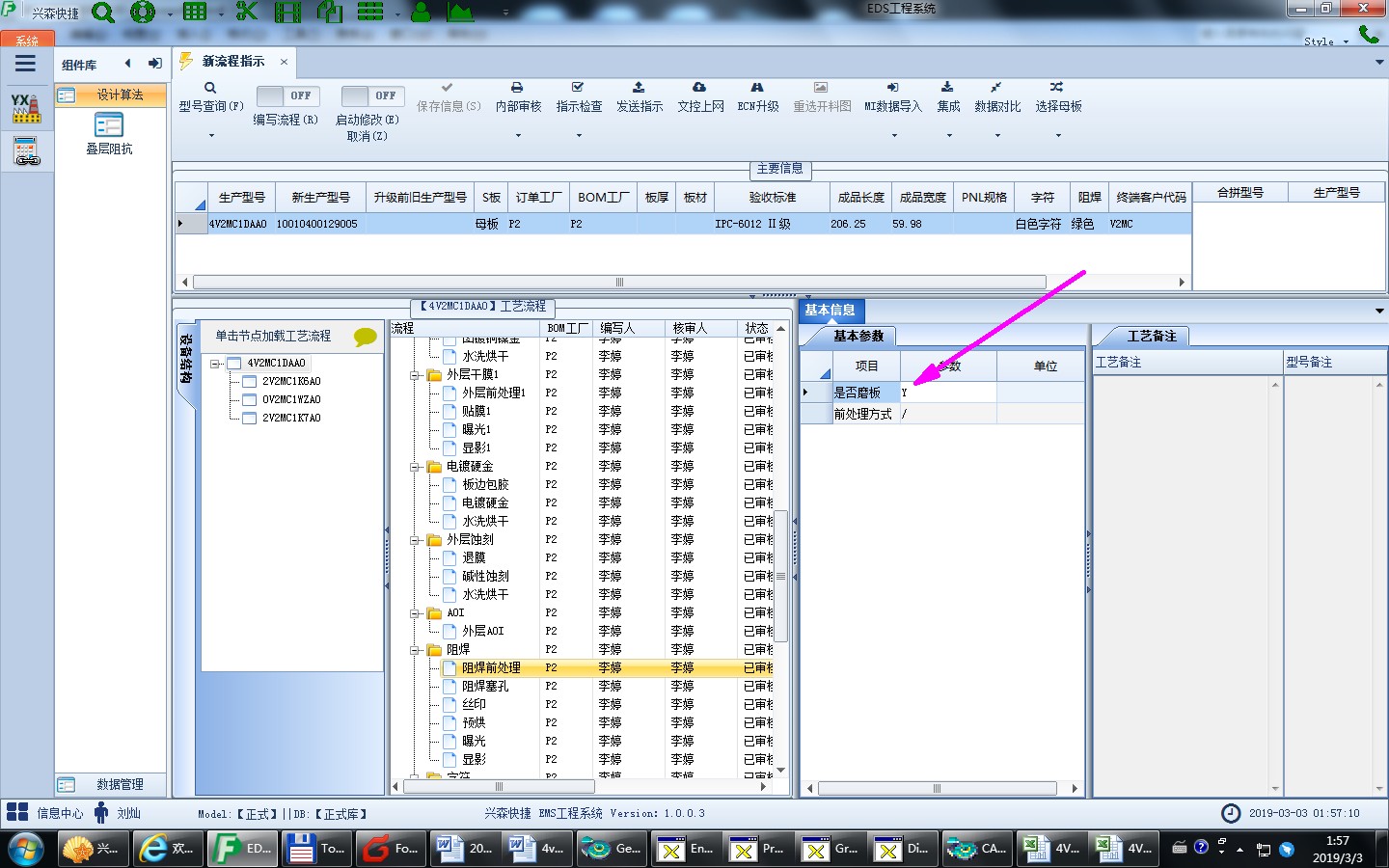Screen dimensions: 1389x868
Task: Select tree node 2V2MC1K6A0
Action: [291, 382]
